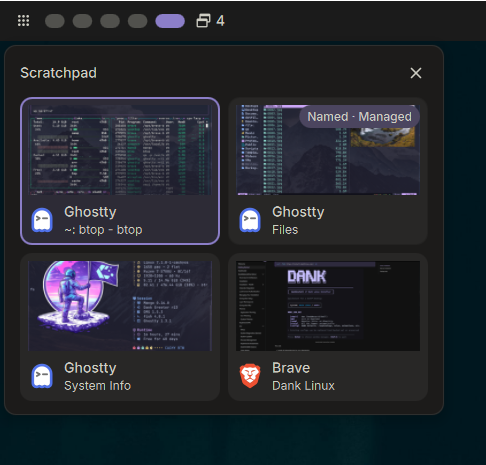Click the Named · Managed badge
The width and height of the screenshot is (486, 465).
pyautogui.click(x=359, y=117)
